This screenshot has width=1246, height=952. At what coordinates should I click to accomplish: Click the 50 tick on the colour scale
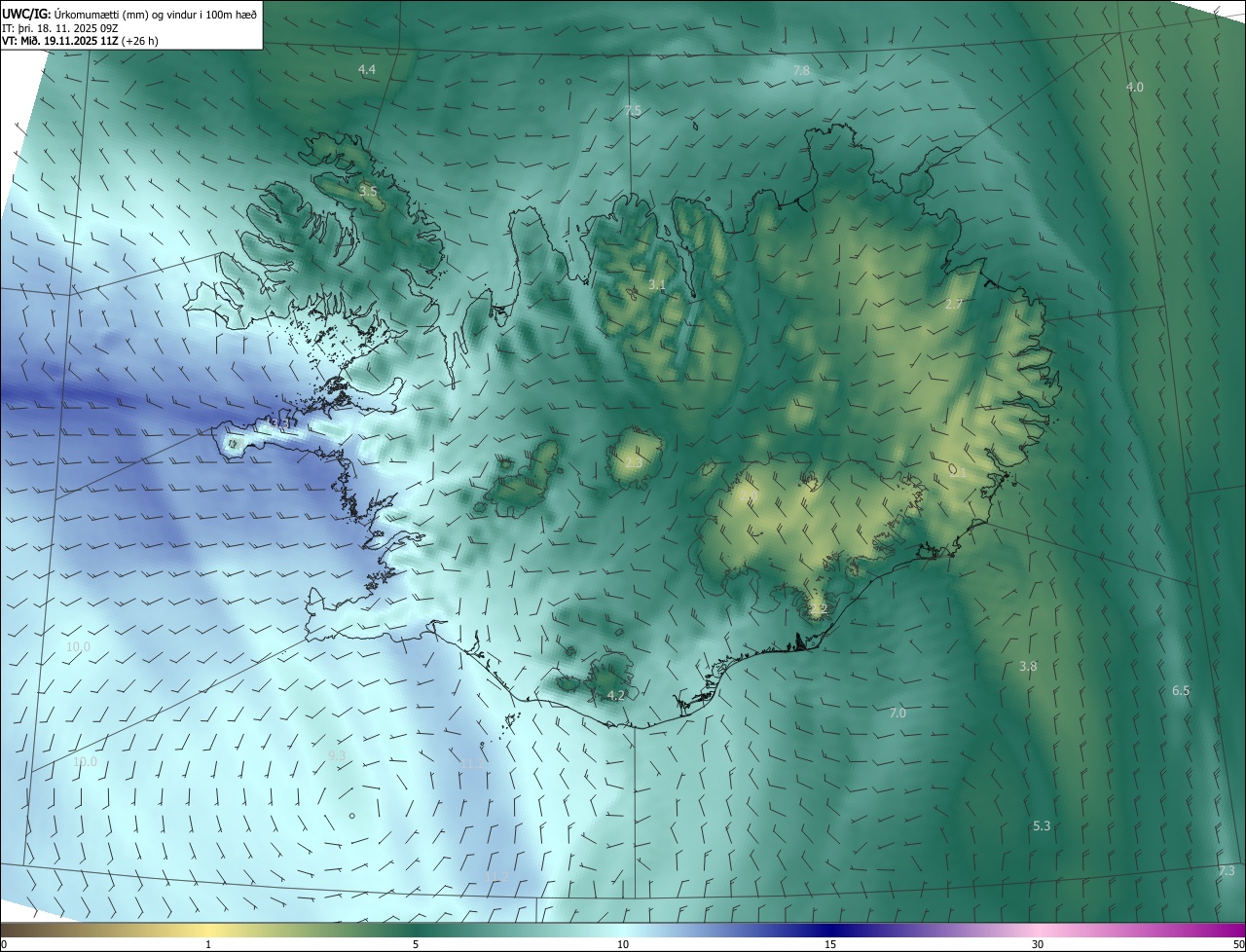pos(1238,944)
